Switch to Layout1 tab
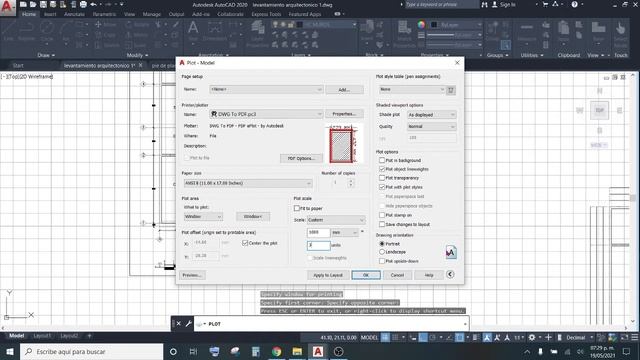Viewport: 640px width, 360px height. pos(42,336)
